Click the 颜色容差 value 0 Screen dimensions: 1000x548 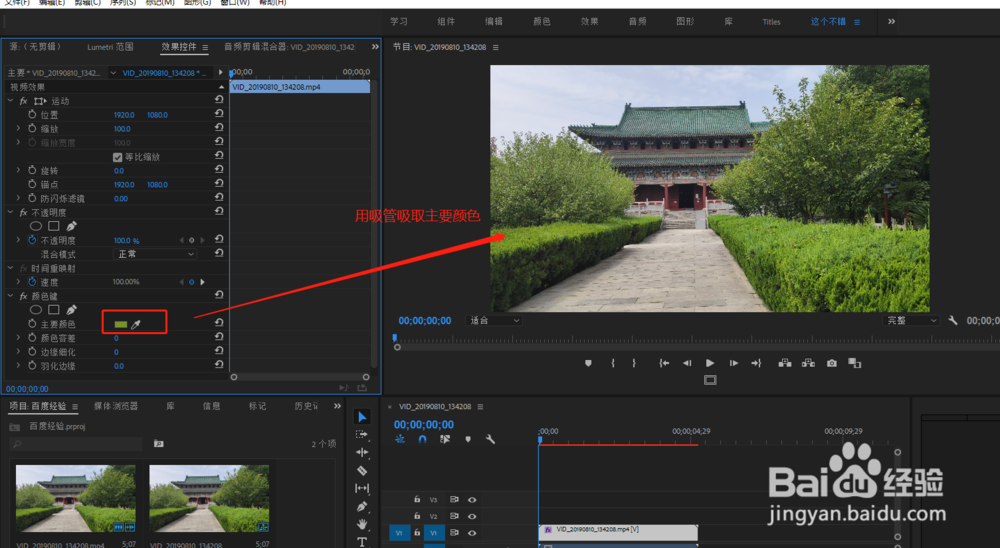coord(116,338)
